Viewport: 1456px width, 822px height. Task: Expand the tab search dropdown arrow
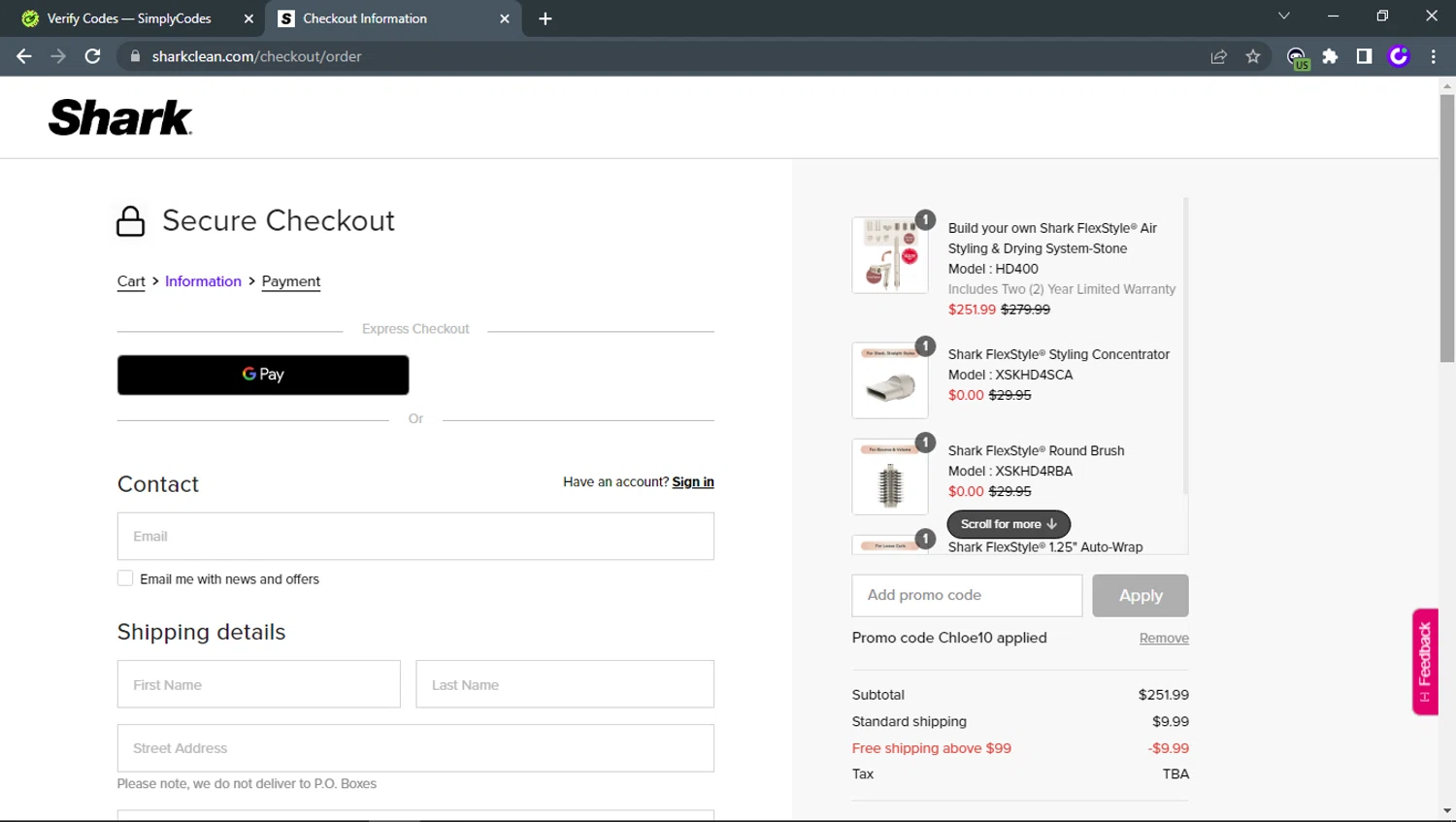pyautogui.click(x=1283, y=16)
